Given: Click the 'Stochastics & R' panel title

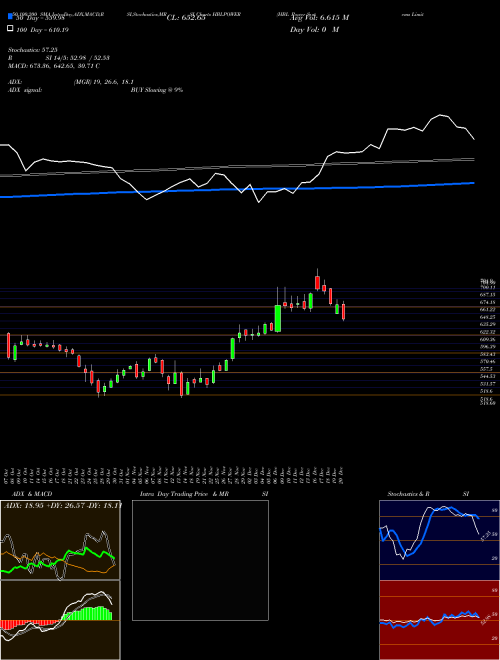Looking at the screenshot, I should tap(408, 494).
